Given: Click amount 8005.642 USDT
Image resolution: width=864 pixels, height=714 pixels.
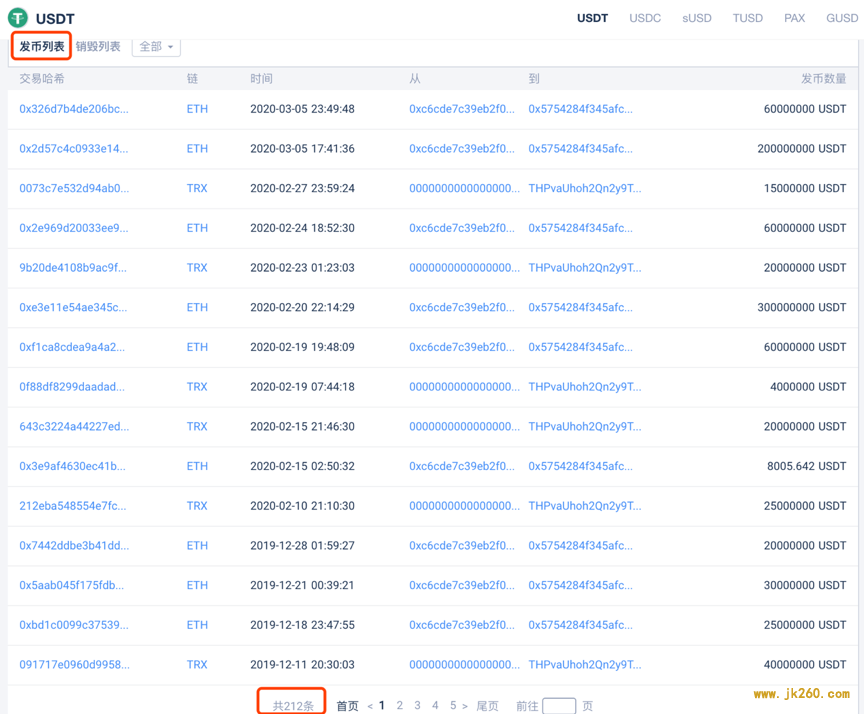Looking at the screenshot, I should point(806,466).
